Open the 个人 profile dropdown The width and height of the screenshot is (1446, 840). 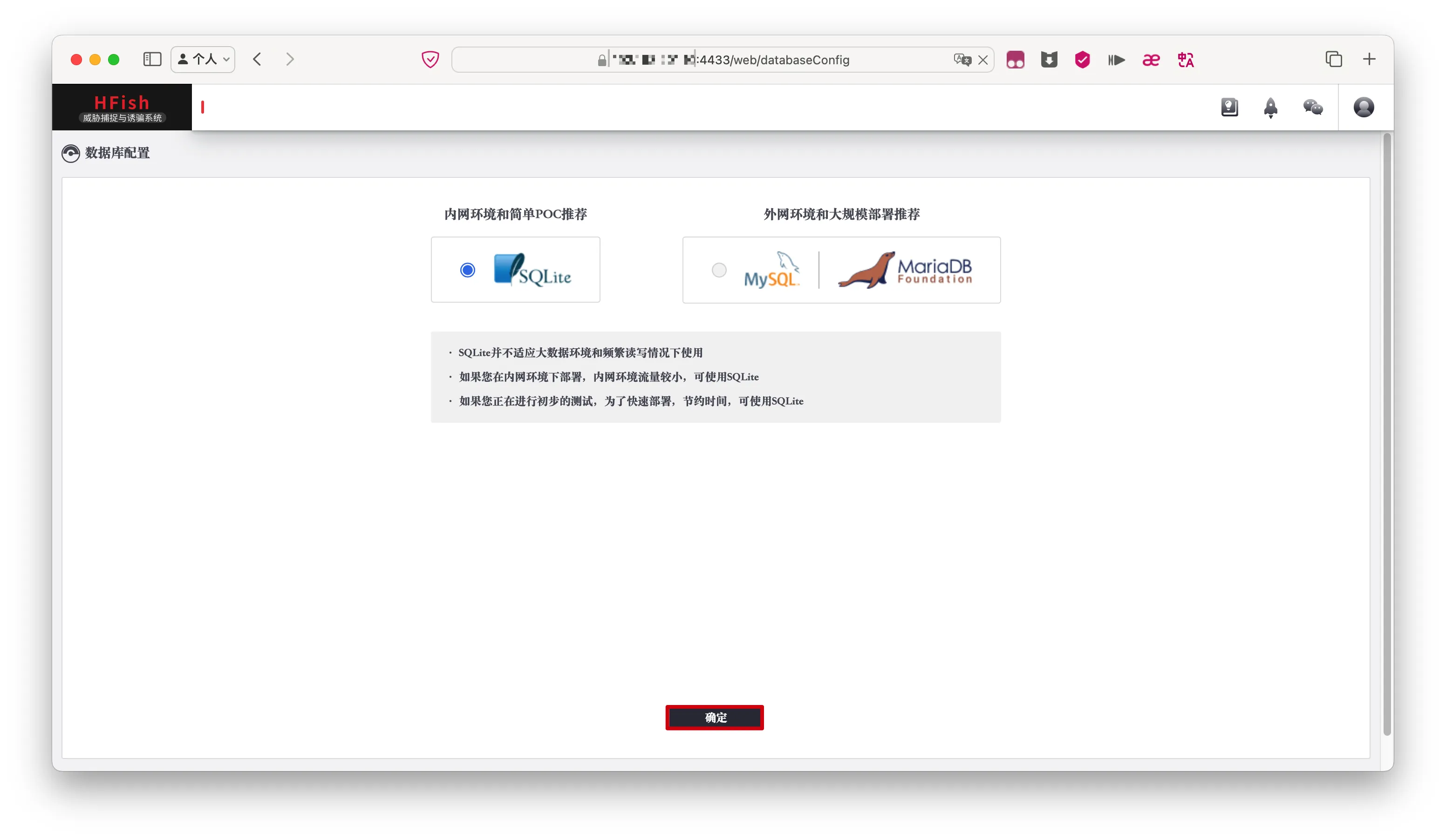[x=203, y=59]
